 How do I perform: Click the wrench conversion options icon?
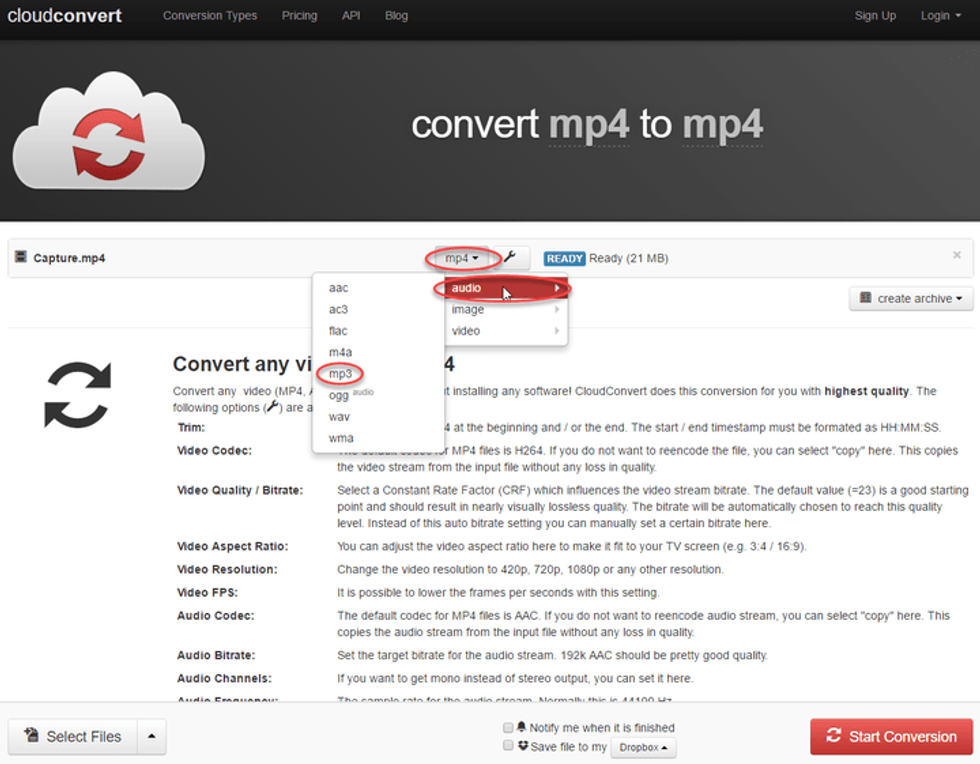click(x=511, y=257)
